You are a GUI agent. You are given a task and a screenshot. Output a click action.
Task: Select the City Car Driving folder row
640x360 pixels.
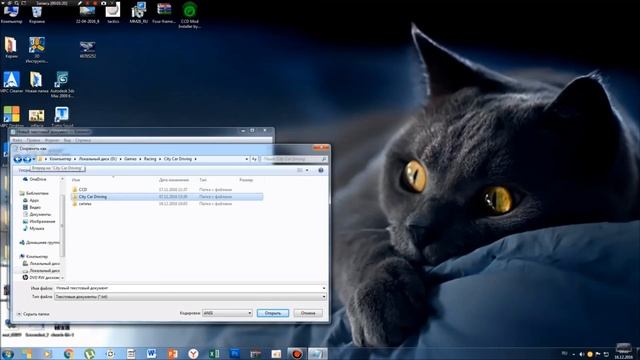click(167, 197)
